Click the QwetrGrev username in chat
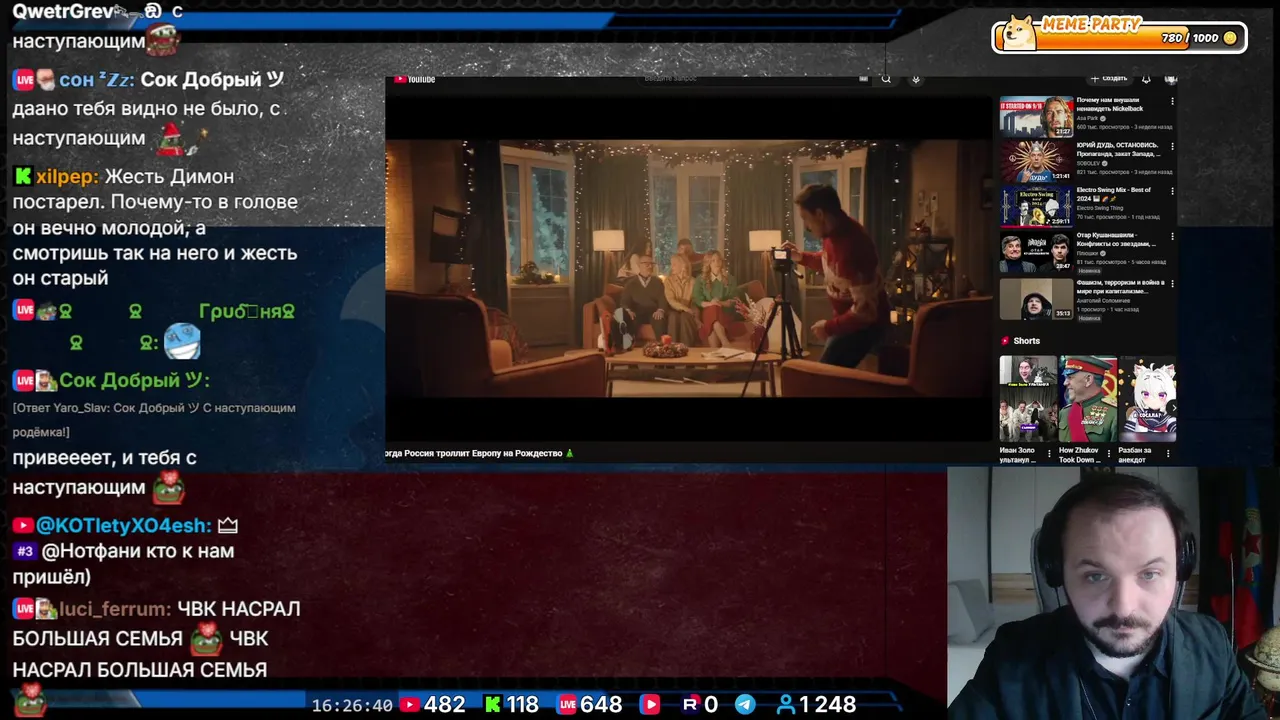 tap(62, 12)
